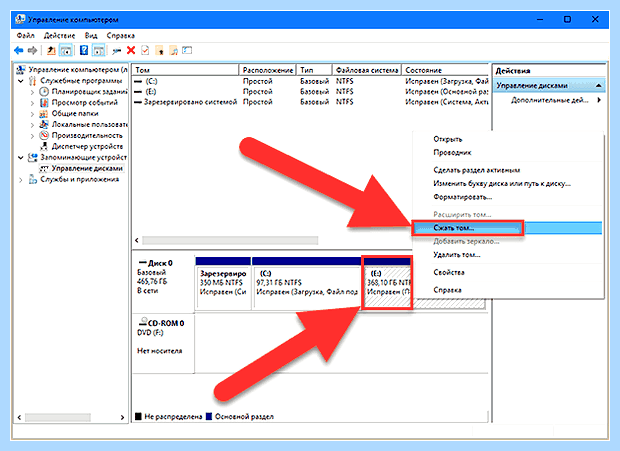The height and width of the screenshot is (451, 620).
Task: Click the Computer Management title bar icon
Action: (x=20, y=19)
